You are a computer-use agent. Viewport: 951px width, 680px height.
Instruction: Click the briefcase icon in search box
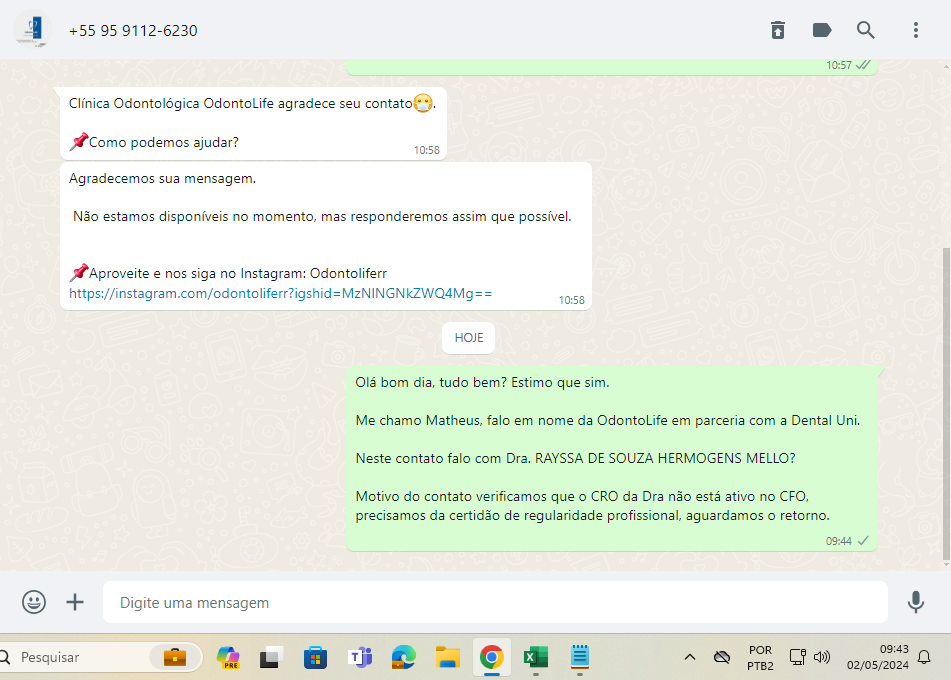coord(175,657)
